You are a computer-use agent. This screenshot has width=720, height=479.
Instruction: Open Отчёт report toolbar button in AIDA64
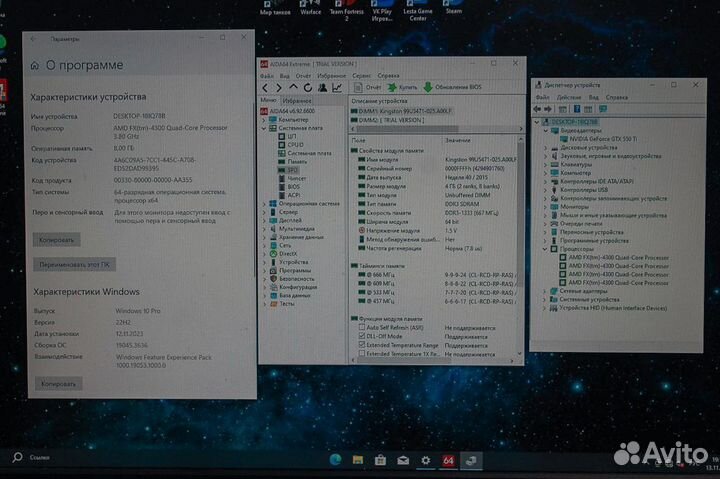(367, 87)
